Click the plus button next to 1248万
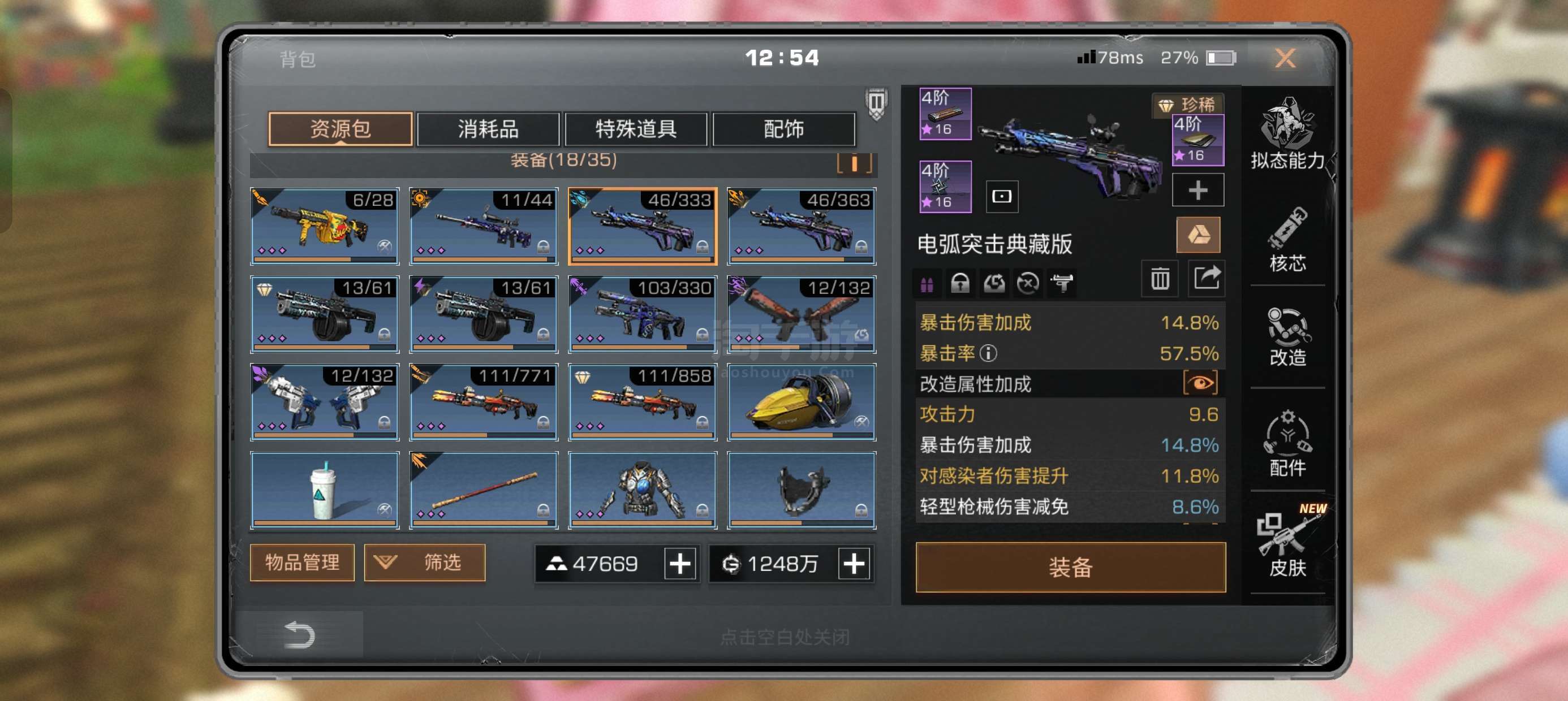 [x=854, y=564]
